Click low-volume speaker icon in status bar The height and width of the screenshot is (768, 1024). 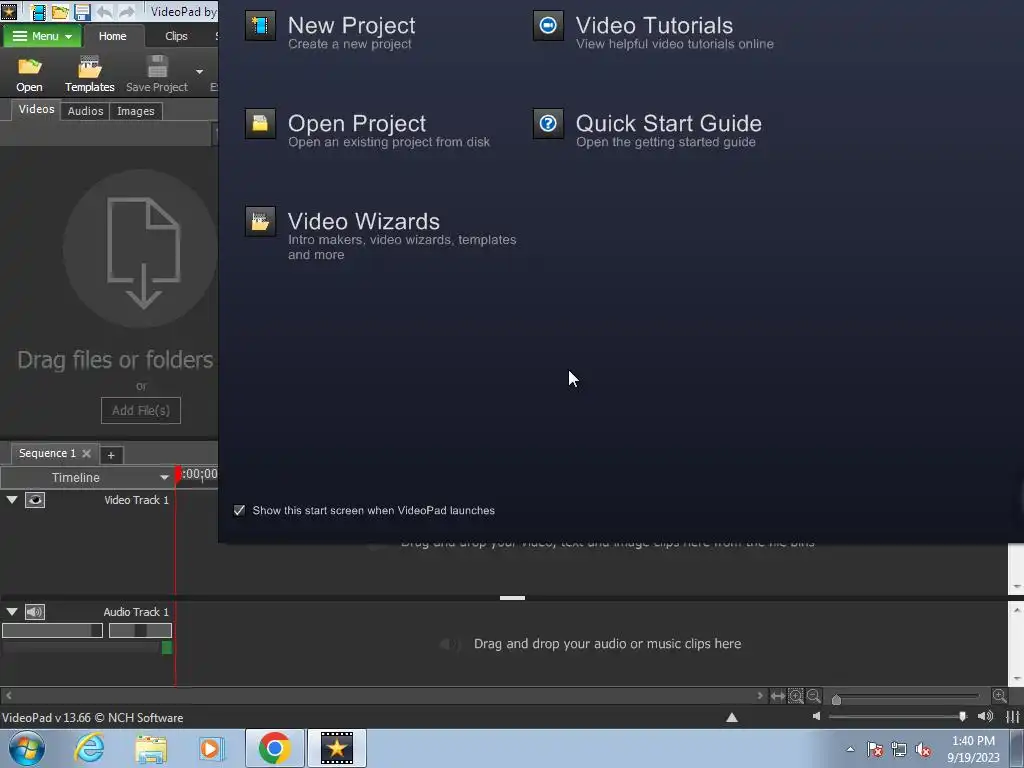[x=816, y=716]
